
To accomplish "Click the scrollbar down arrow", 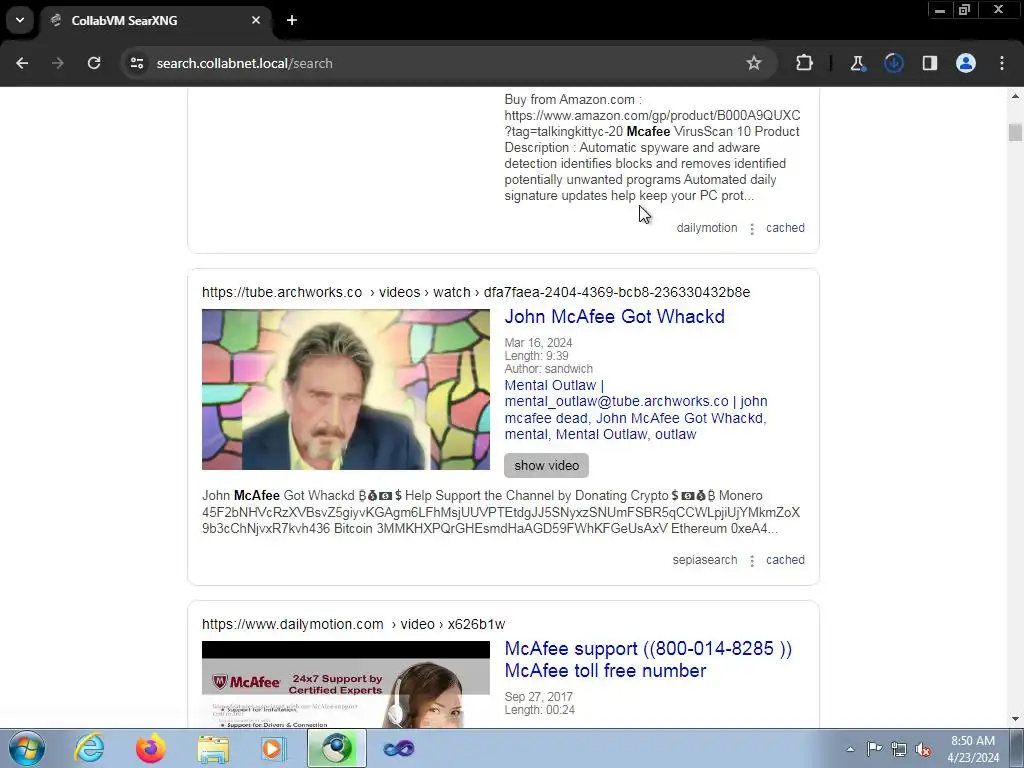I will (x=1015, y=720).
